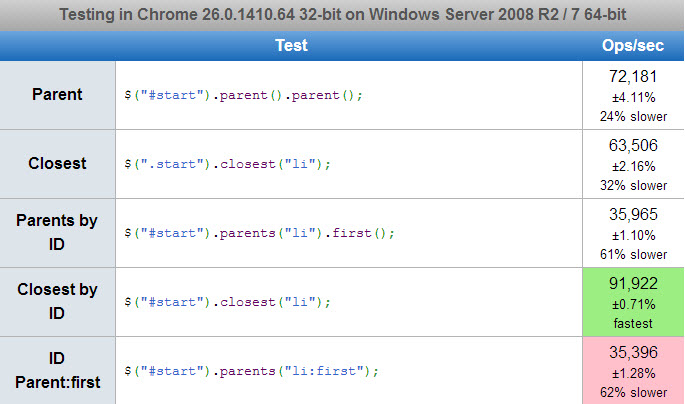Viewport: 685px width, 404px height.
Task: Click the pink 62% slower result cell
Action: click(633, 371)
